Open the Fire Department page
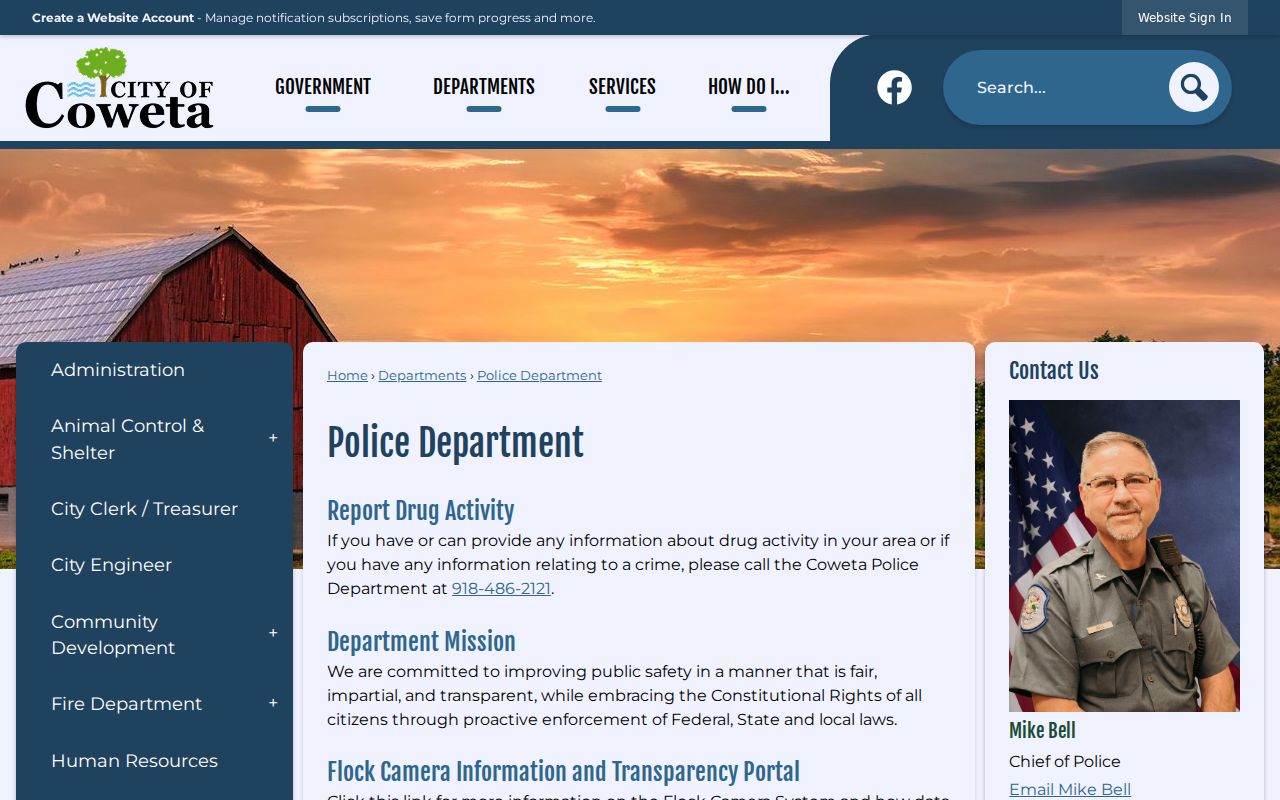Screen dimensions: 1280x800 pos(126,704)
